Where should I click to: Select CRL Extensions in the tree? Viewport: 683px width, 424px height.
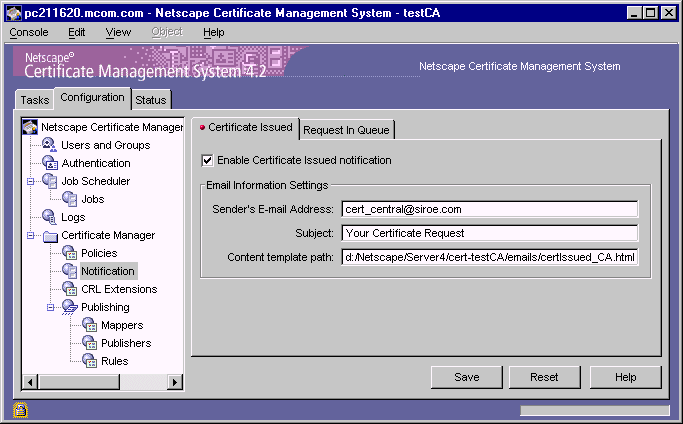(x=119, y=289)
